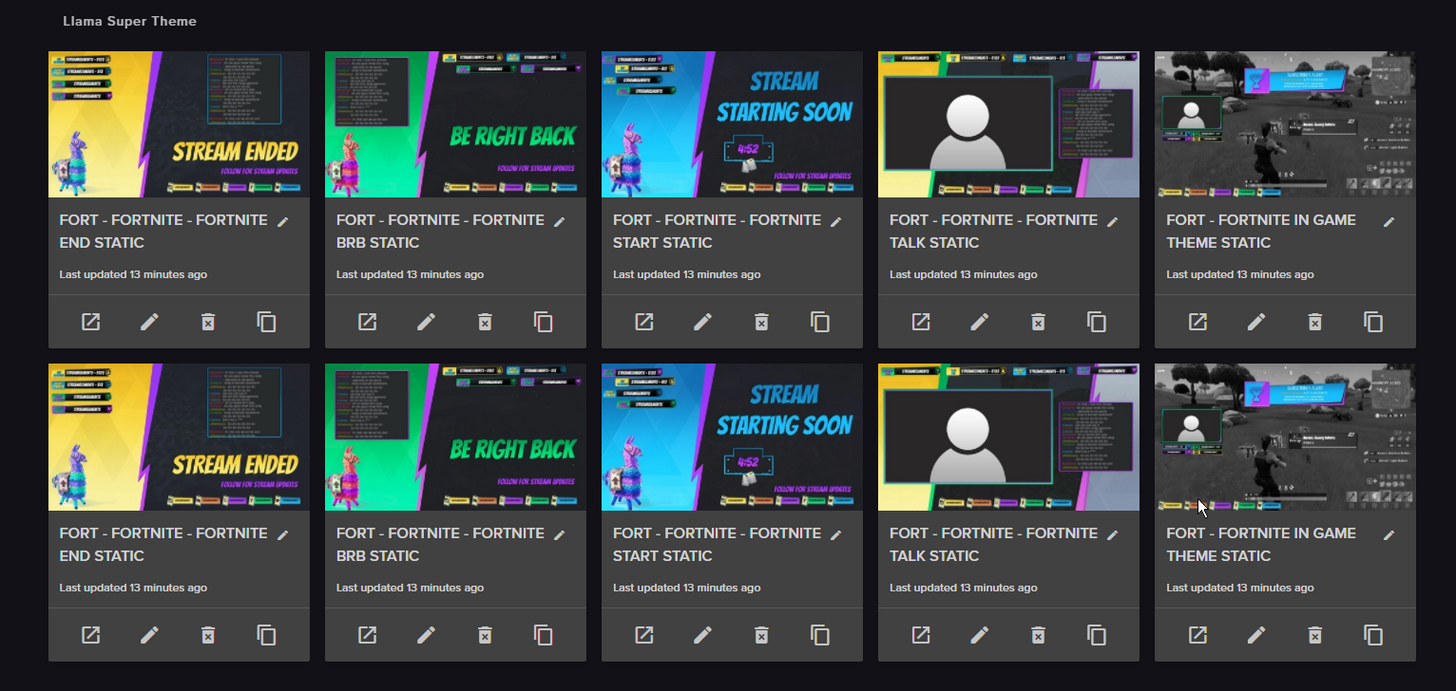Duplicate the bottom-row BRB STATIC overlay
Screen dimensions: 1456x691
(543, 635)
